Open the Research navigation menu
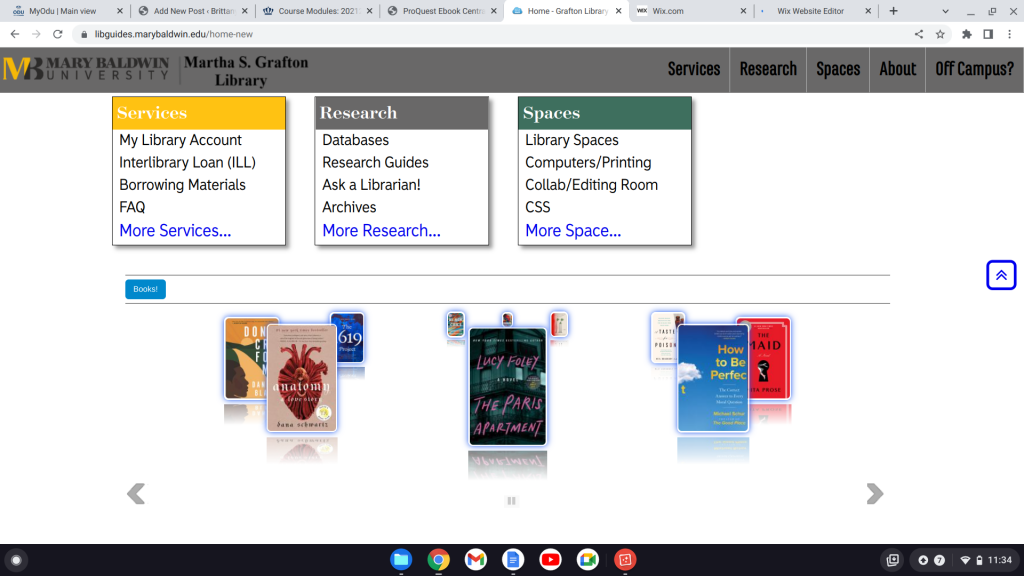The width and height of the screenshot is (1024, 576). tap(768, 69)
